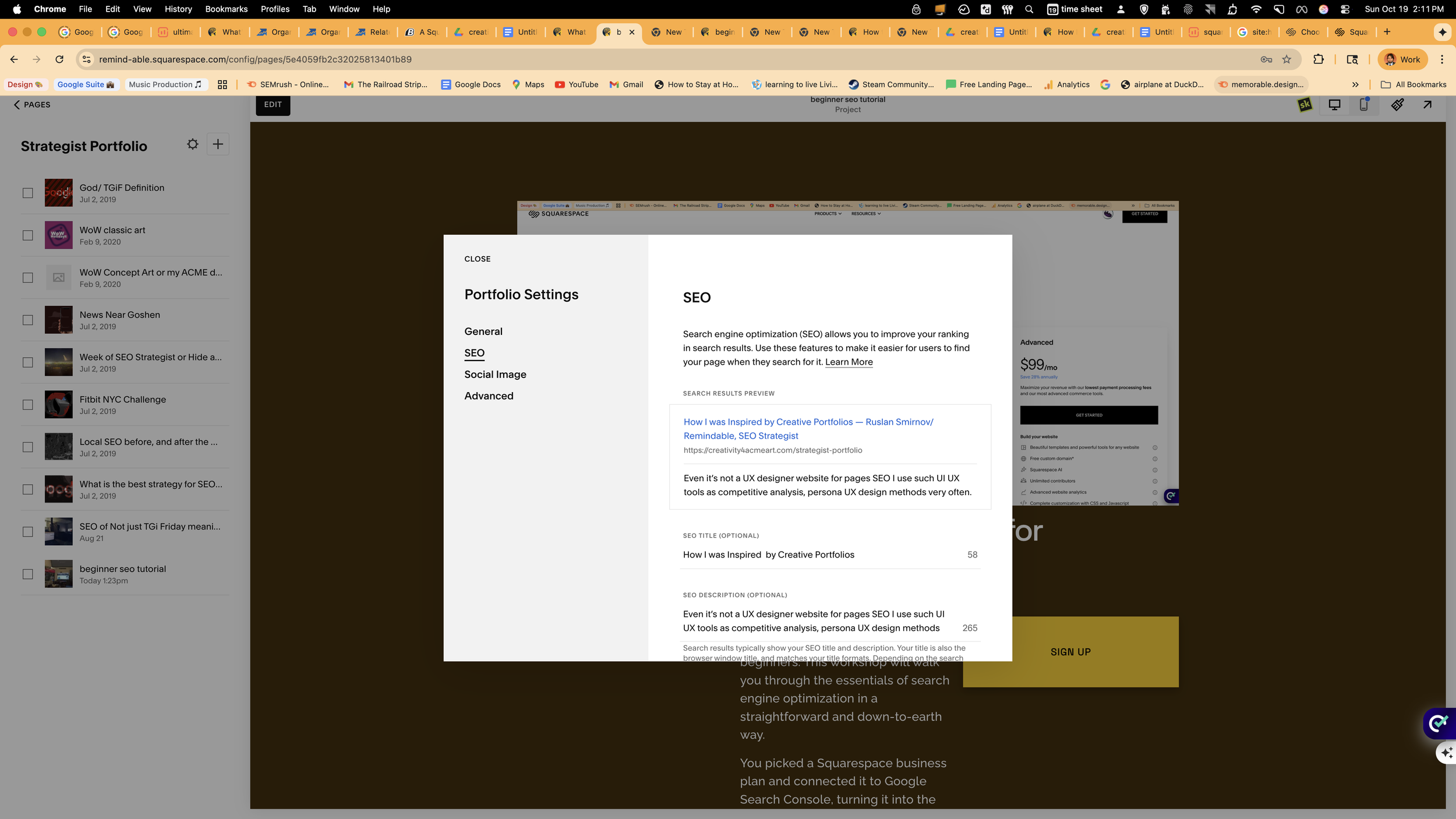Open the Advanced settings tab
Image resolution: width=1456 pixels, height=819 pixels.
[489, 396]
